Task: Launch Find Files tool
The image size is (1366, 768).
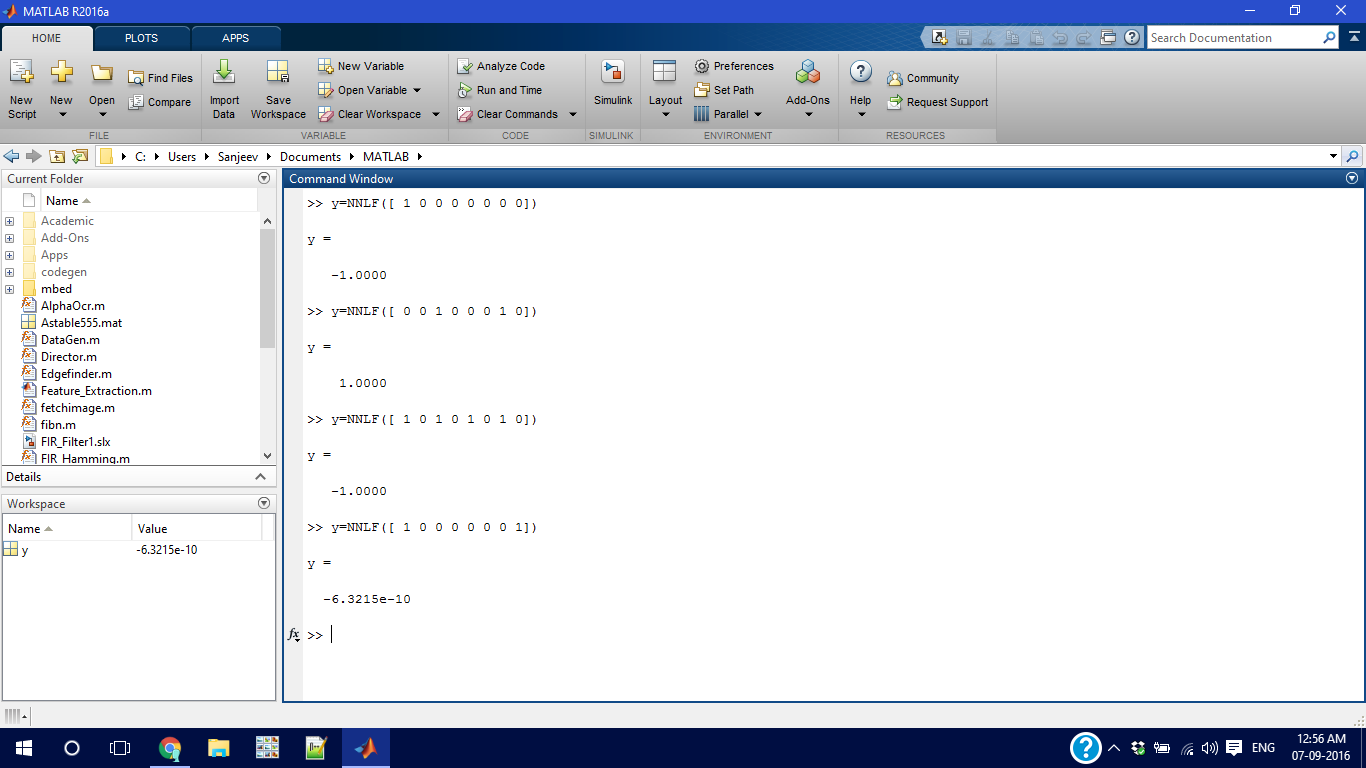Action: click(x=160, y=78)
